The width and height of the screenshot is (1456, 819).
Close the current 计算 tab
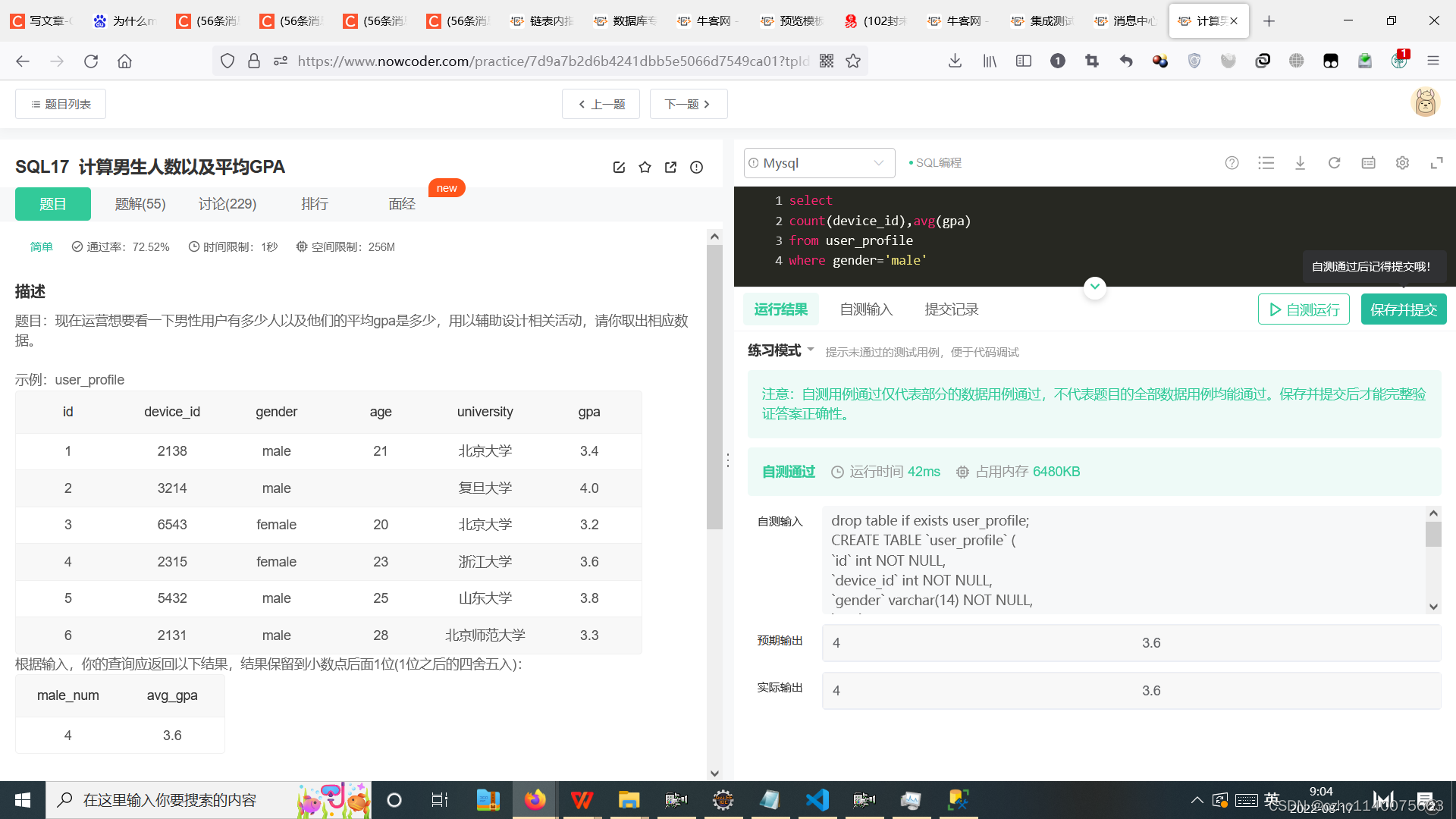[1234, 20]
